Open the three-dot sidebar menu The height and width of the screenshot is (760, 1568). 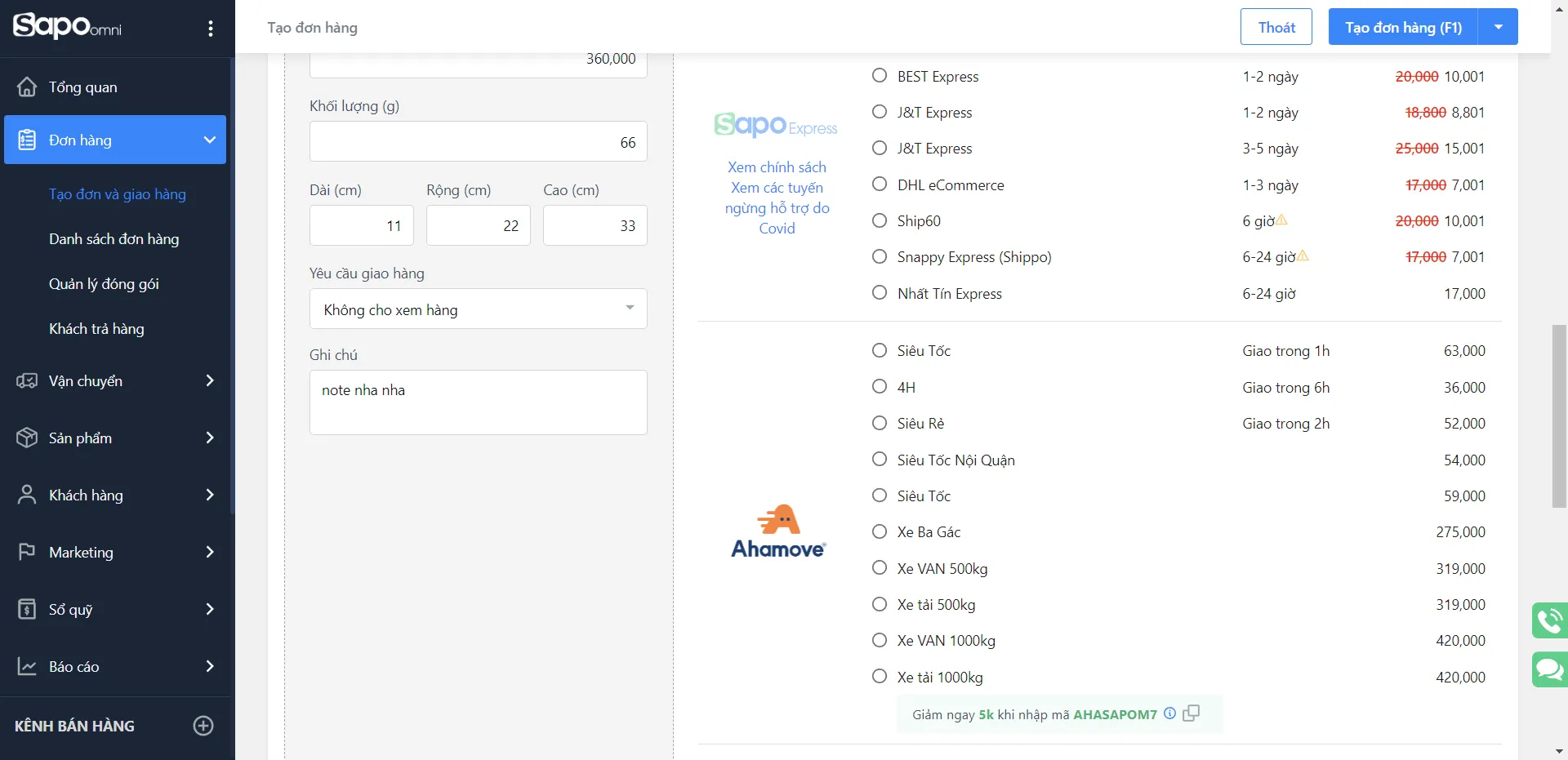[211, 29]
